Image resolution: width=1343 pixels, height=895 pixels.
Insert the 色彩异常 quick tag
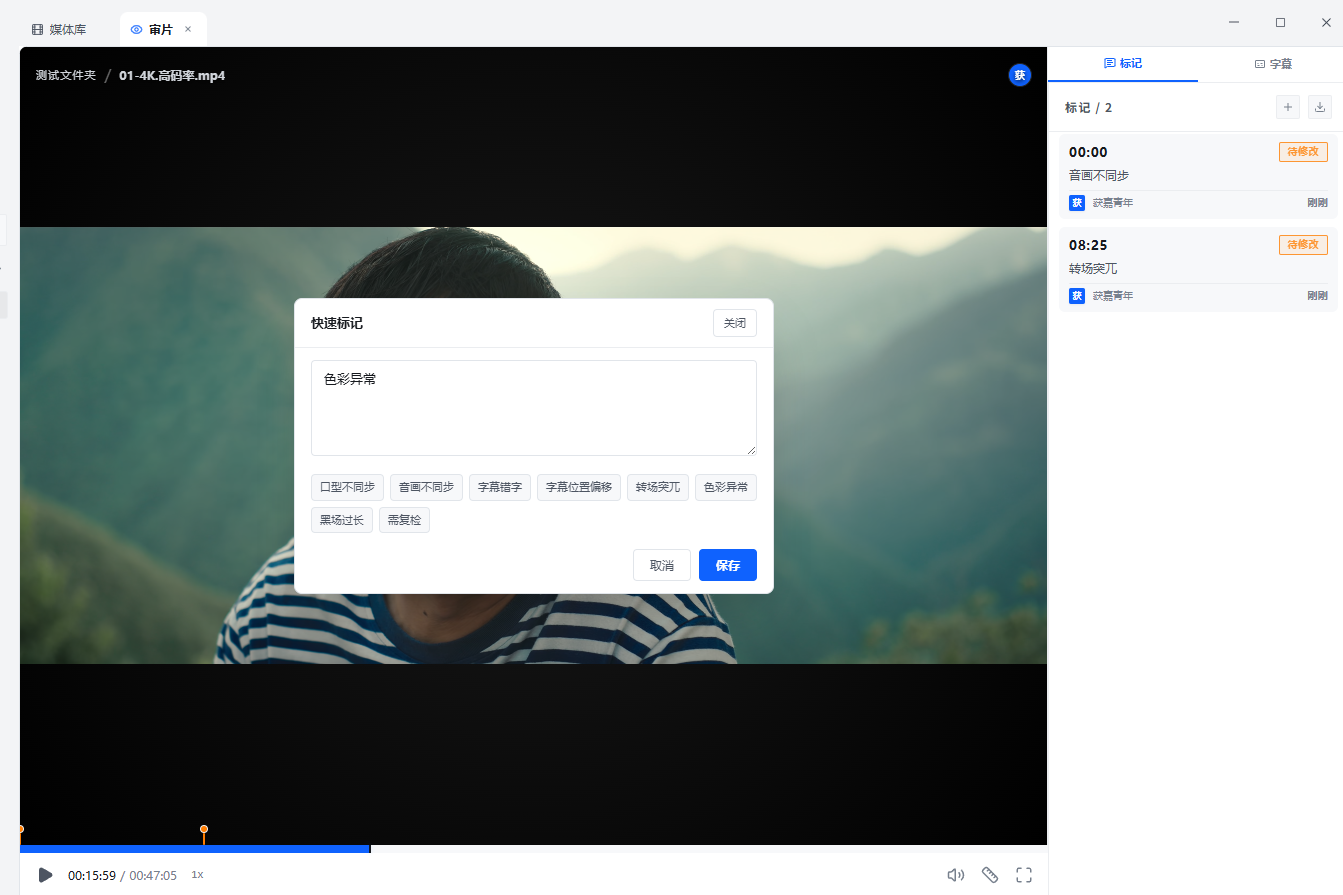[726, 487]
